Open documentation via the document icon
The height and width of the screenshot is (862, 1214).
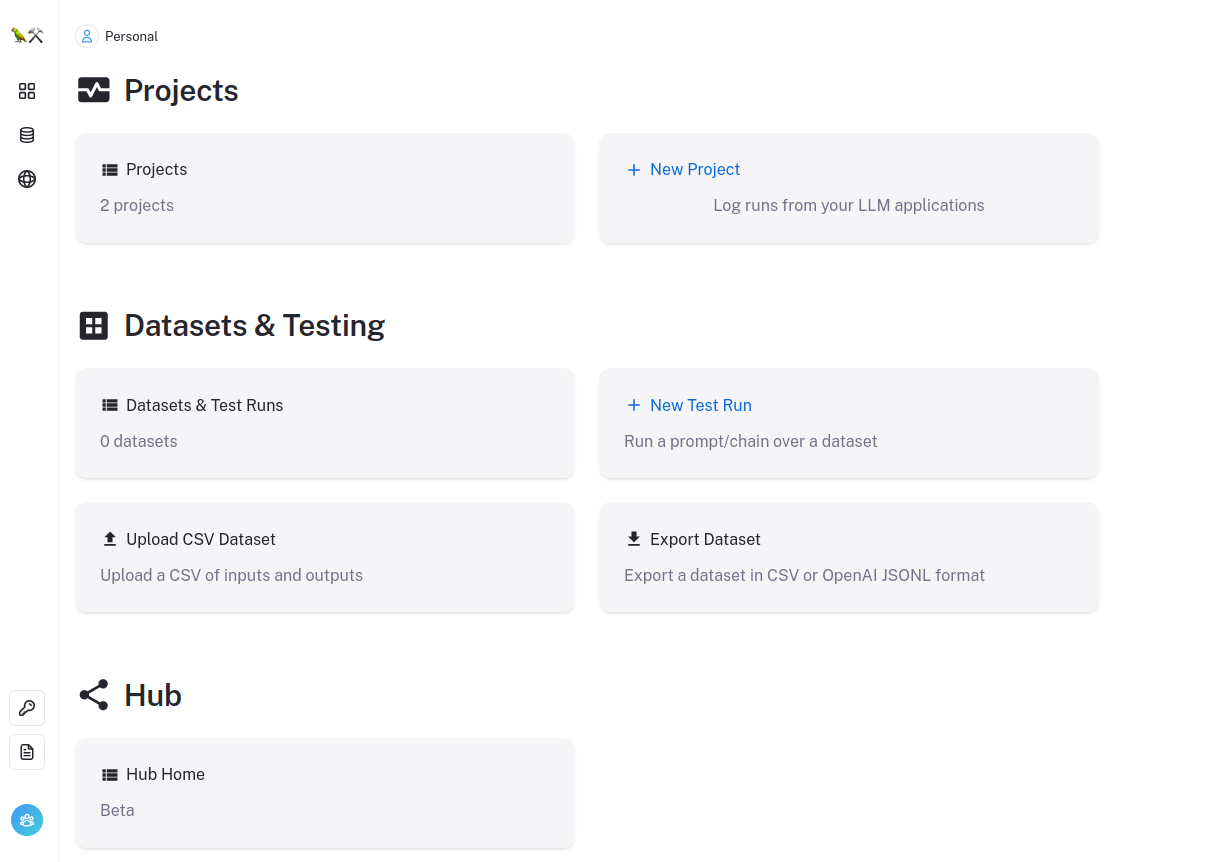click(x=27, y=752)
